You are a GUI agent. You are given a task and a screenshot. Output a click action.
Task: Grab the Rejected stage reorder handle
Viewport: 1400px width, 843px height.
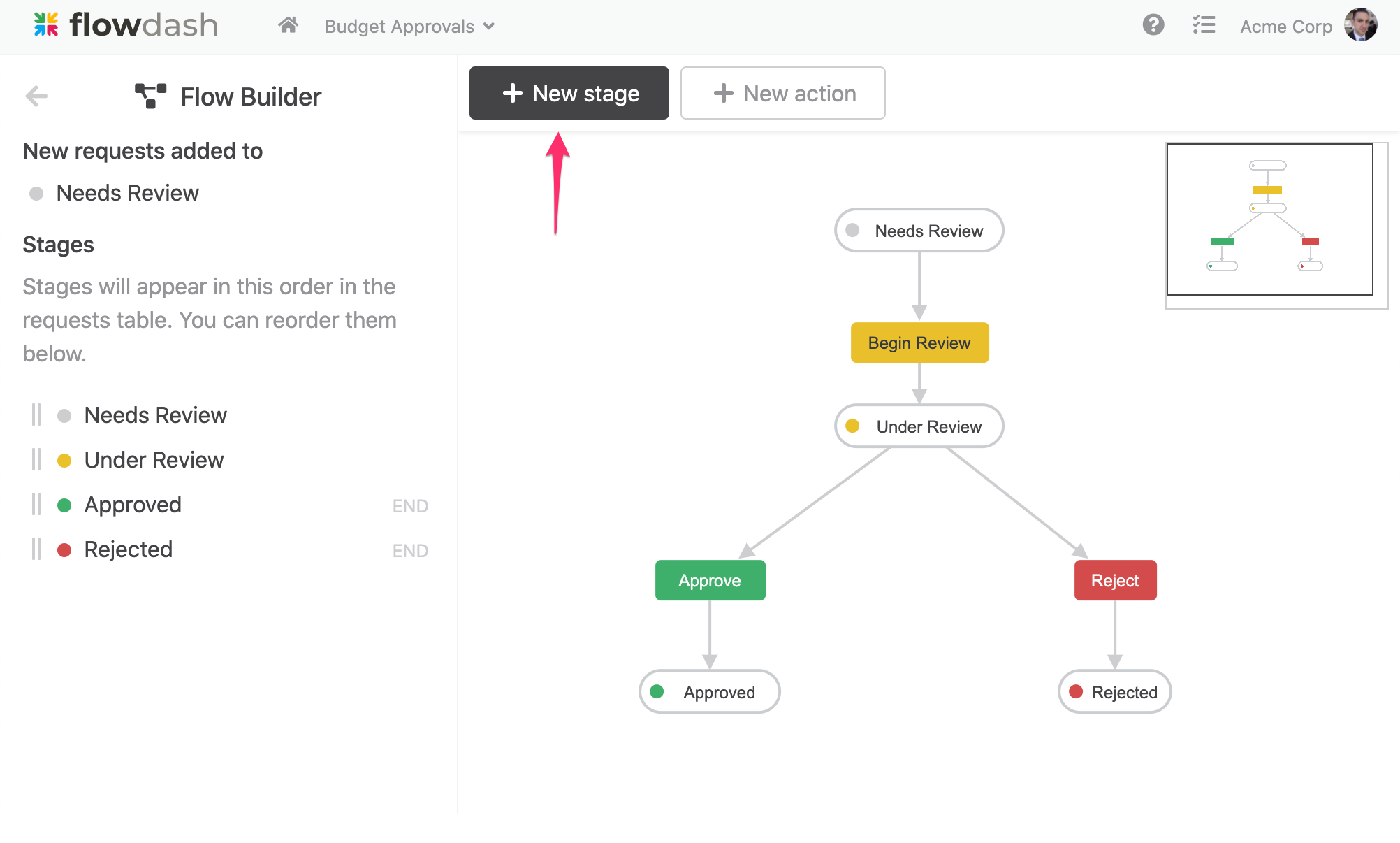(36, 549)
